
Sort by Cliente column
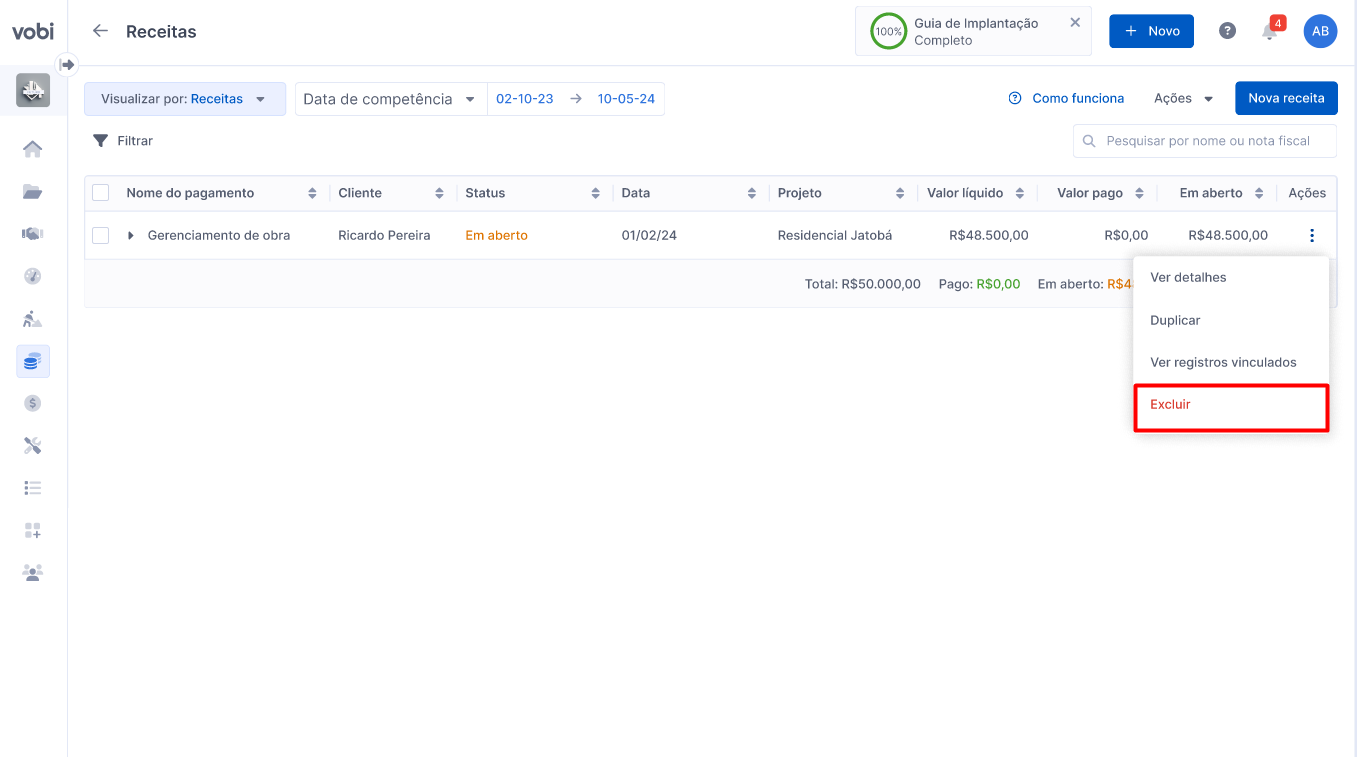(439, 193)
